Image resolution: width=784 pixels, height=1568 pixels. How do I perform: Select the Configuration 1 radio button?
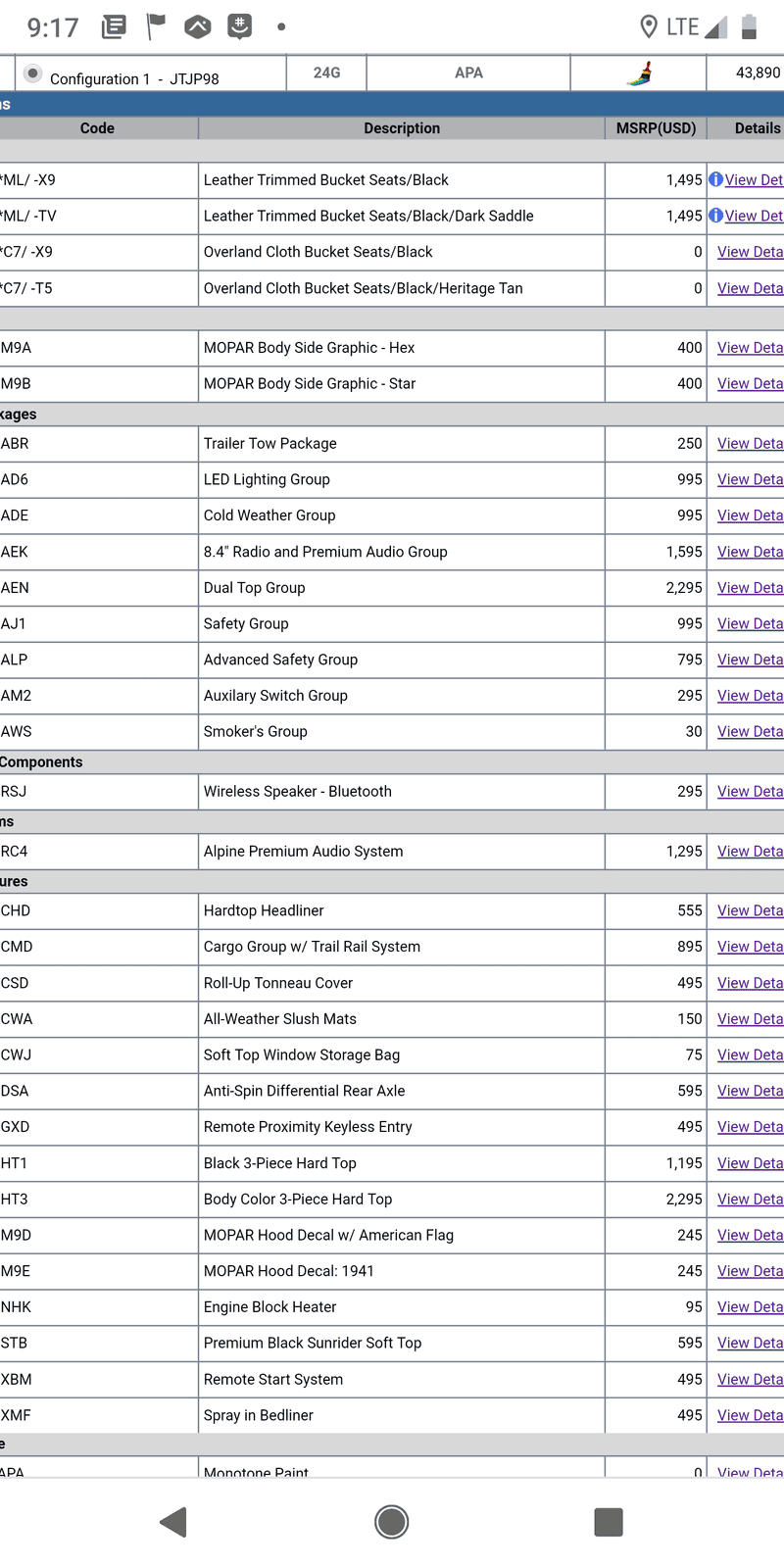[32, 73]
